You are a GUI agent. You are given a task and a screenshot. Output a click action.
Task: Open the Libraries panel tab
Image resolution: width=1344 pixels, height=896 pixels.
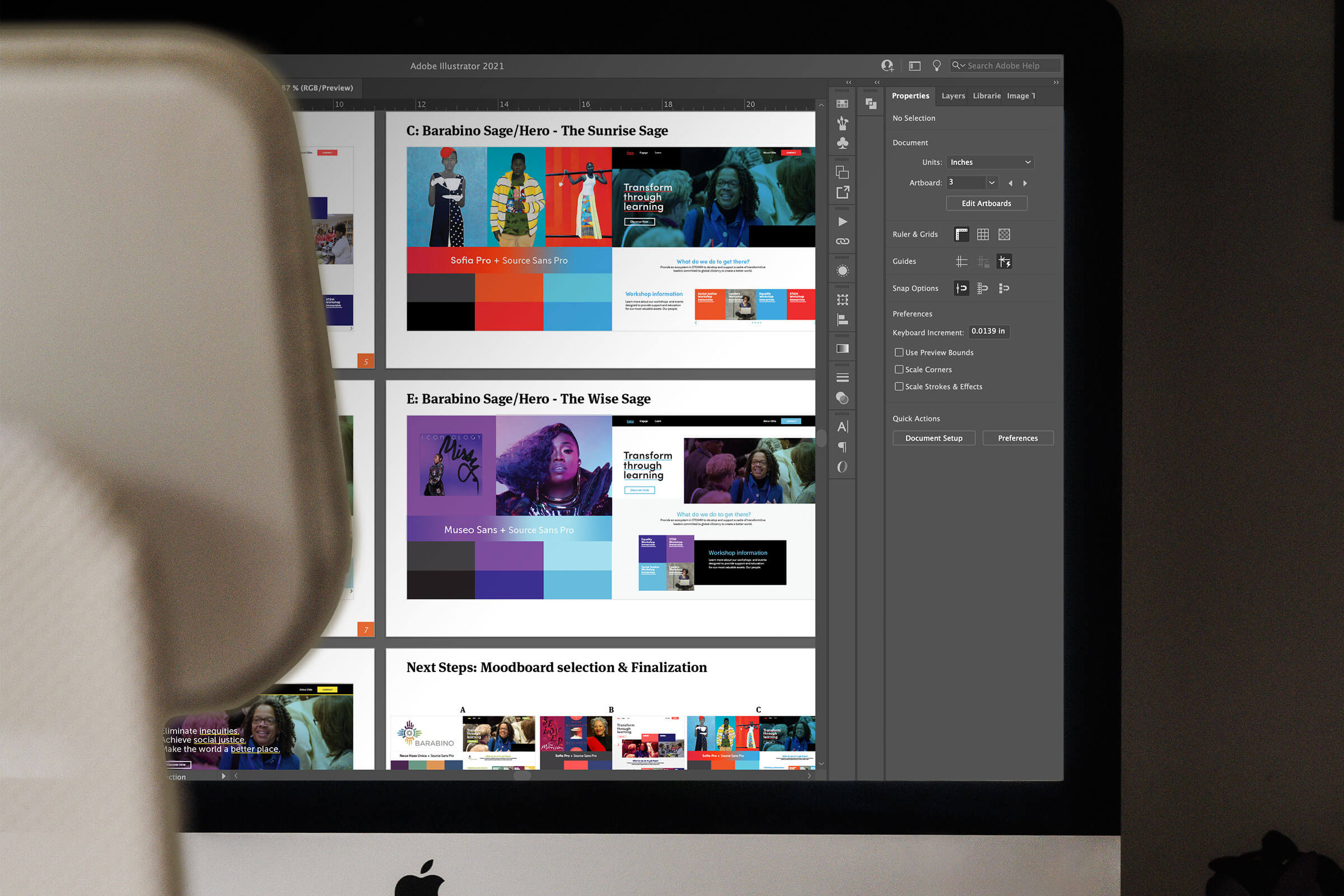[x=986, y=96]
